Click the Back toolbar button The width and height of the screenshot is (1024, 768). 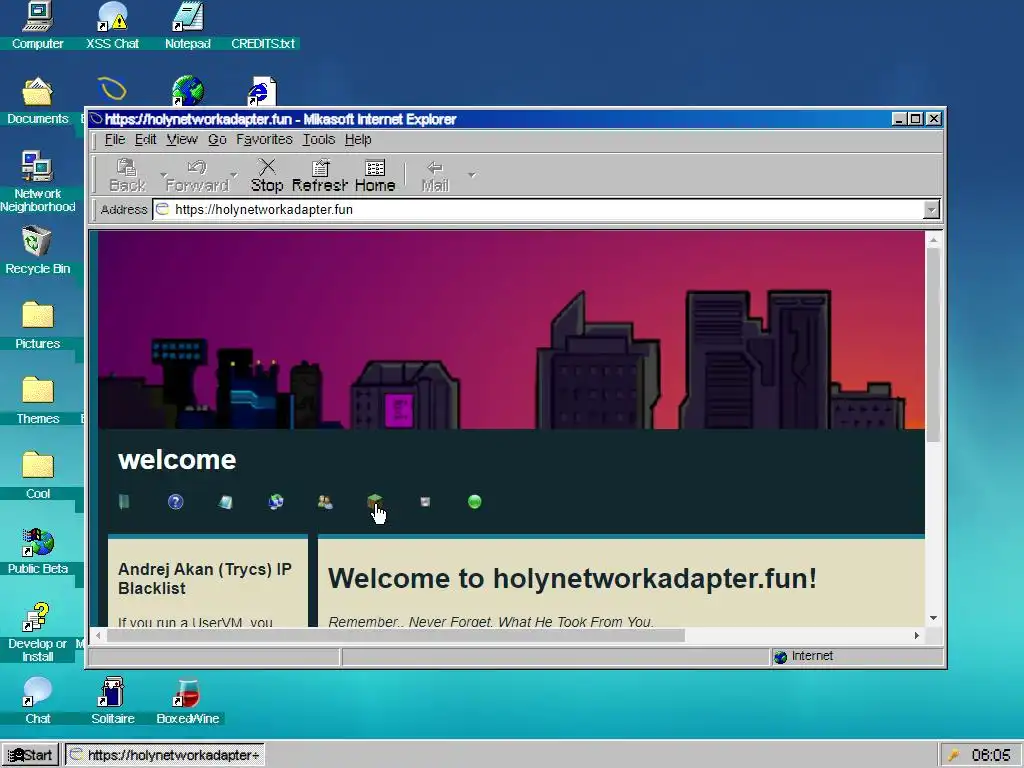click(127, 176)
